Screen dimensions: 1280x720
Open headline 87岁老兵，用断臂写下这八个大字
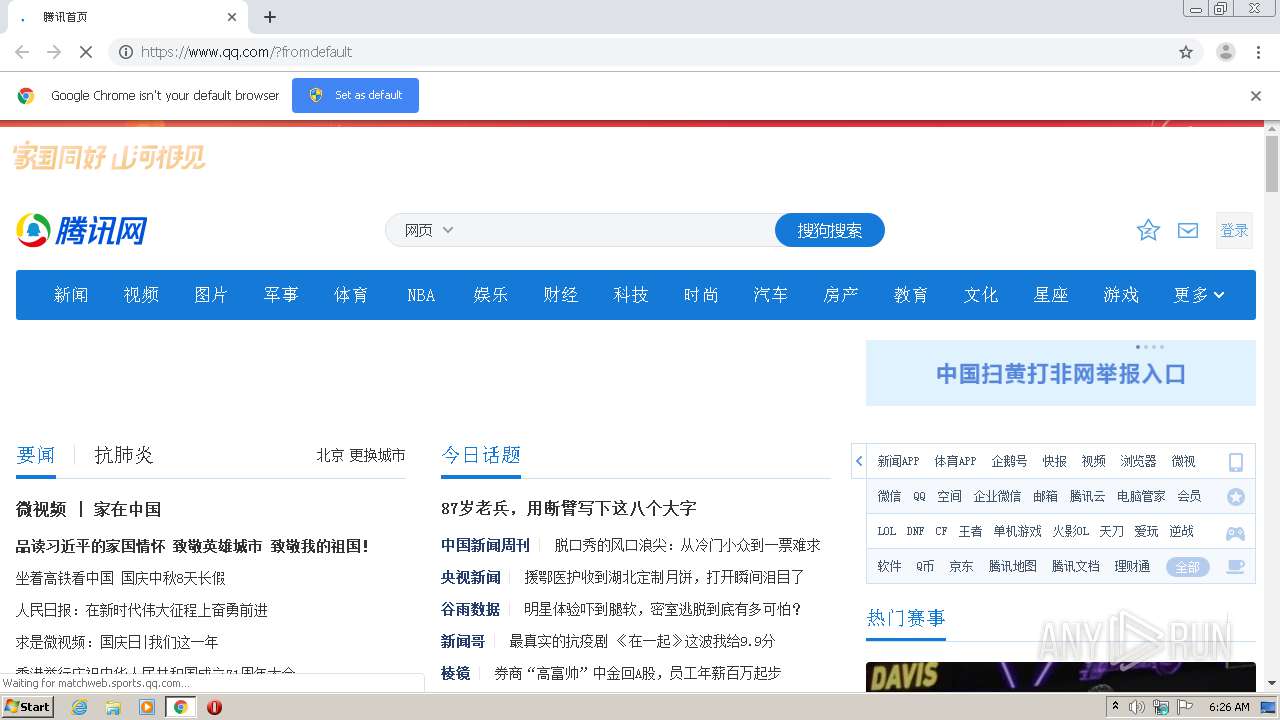(x=568, y=508)
